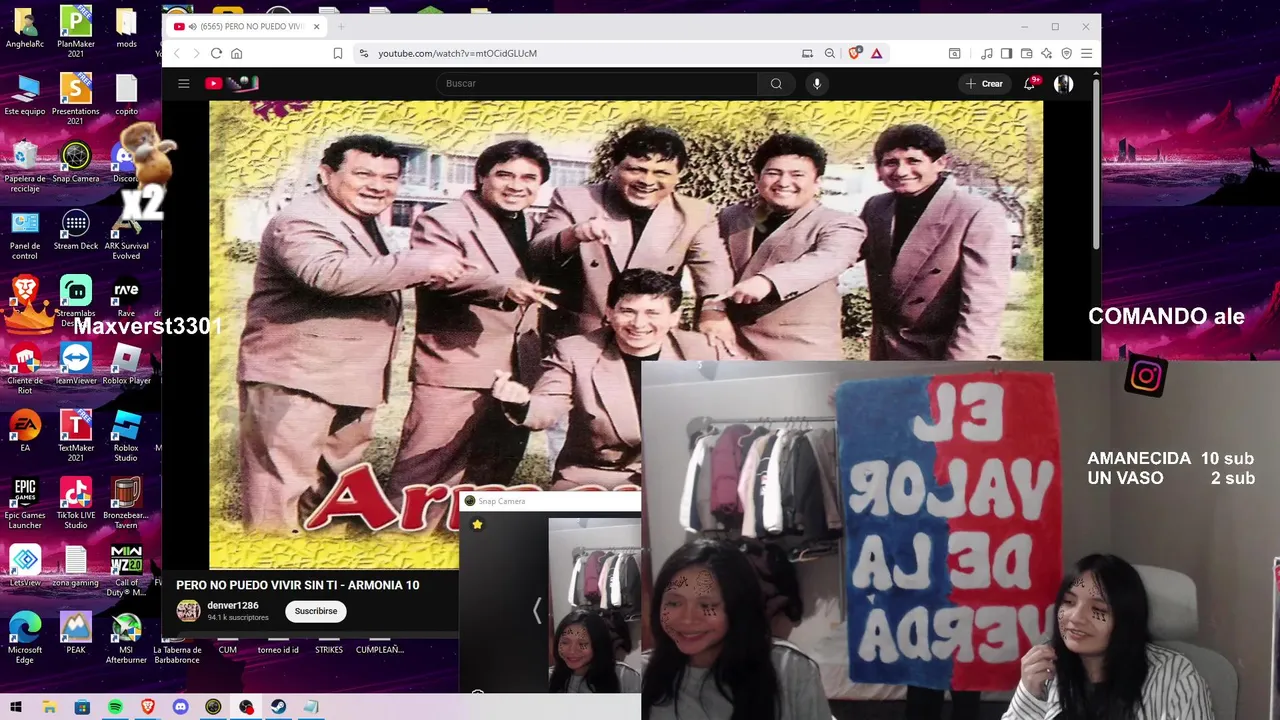Open the Brave Wallet icon
This screenshot has height=720, width=1280.
tap(1026, 53)
